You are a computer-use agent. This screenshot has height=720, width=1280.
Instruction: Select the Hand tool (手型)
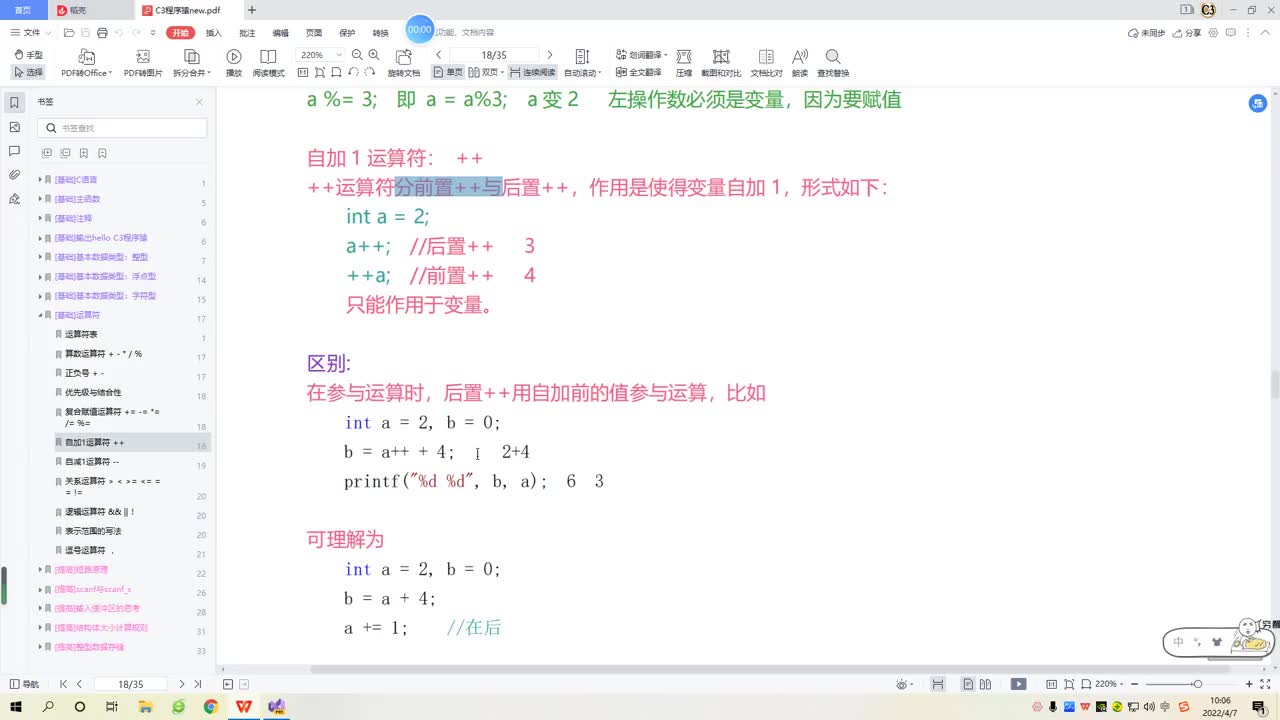pyautogui.click(x=28, y=55)
